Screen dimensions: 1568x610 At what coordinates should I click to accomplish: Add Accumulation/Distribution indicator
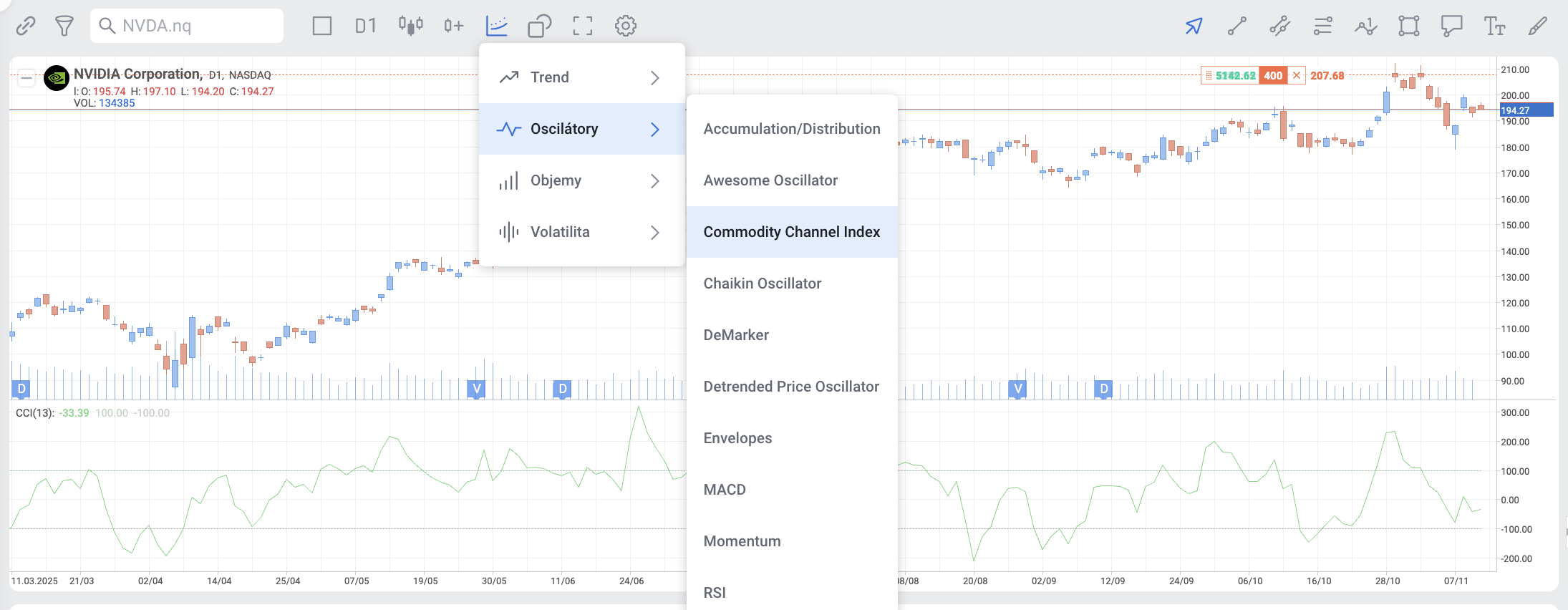(792, 129)
